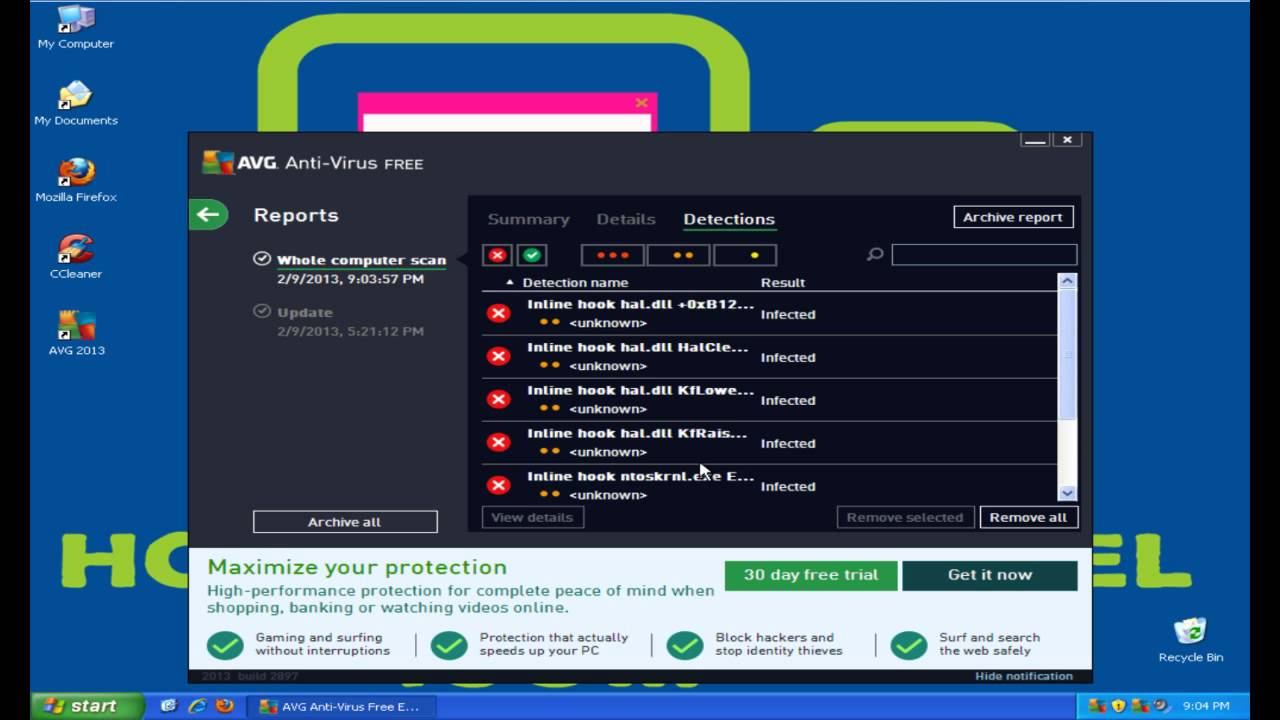1280x720 pixels.
Task: Click the scroll up arrow of detections list
Action: pyautogui.click(x=1067, y=281)
